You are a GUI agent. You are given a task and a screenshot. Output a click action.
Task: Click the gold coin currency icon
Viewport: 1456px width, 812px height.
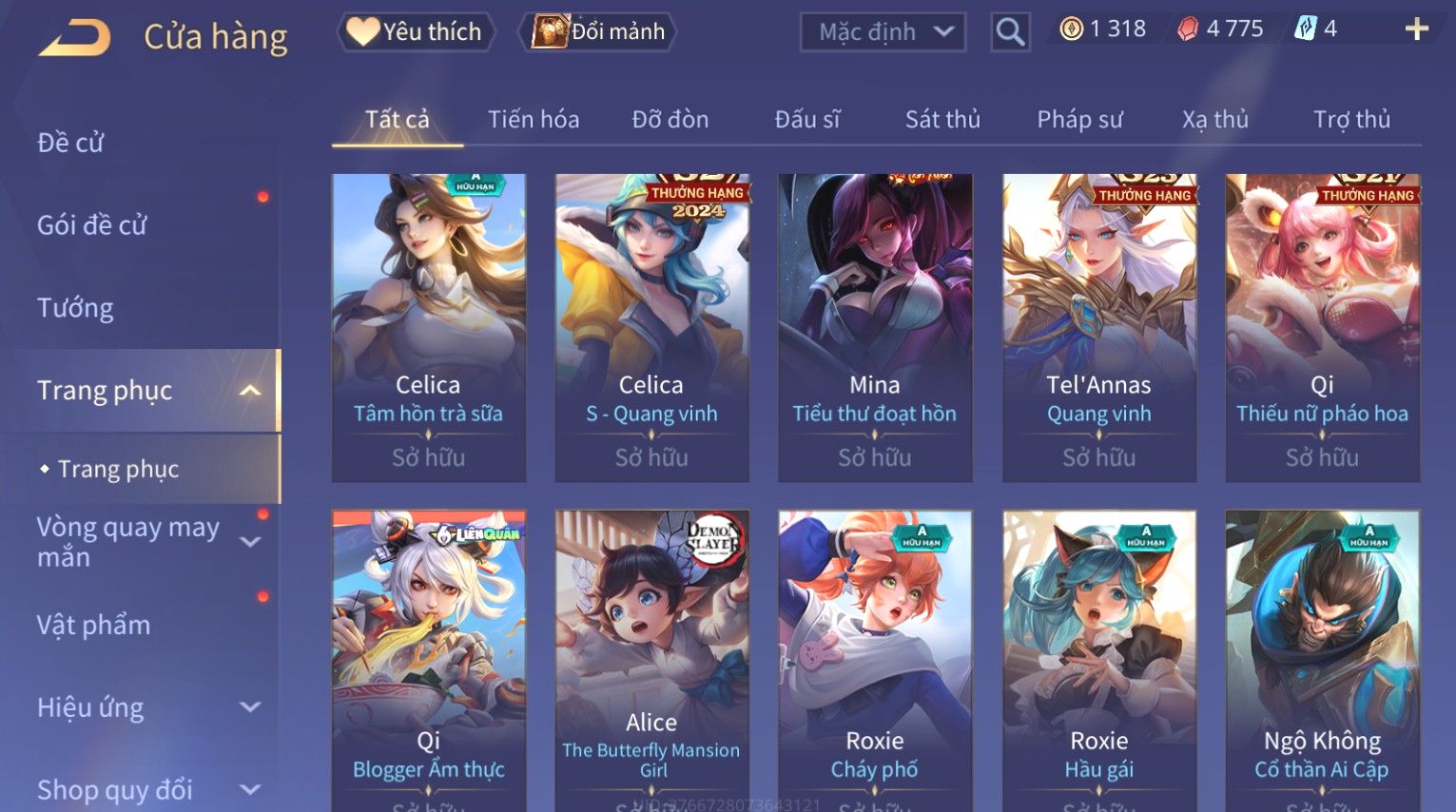click(1071, 29)
